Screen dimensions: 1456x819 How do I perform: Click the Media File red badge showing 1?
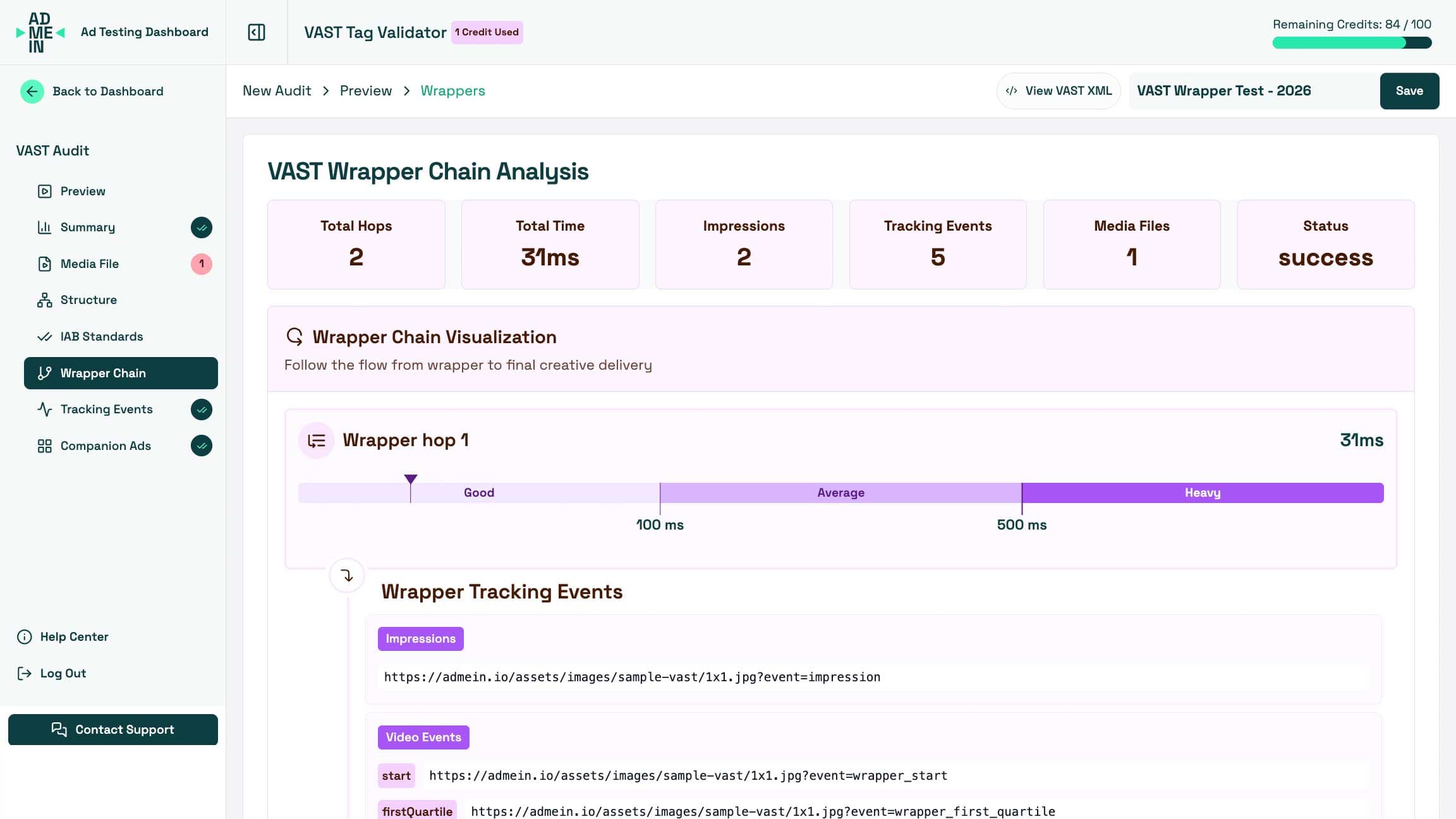tap(201, 264)
